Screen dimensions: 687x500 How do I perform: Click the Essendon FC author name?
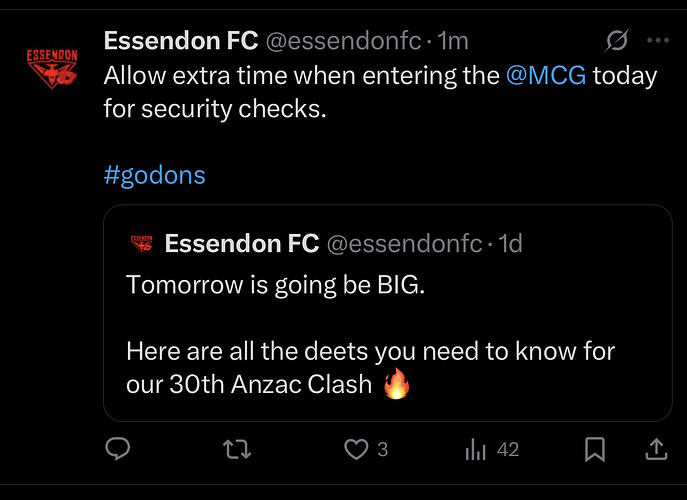(181, 41)
